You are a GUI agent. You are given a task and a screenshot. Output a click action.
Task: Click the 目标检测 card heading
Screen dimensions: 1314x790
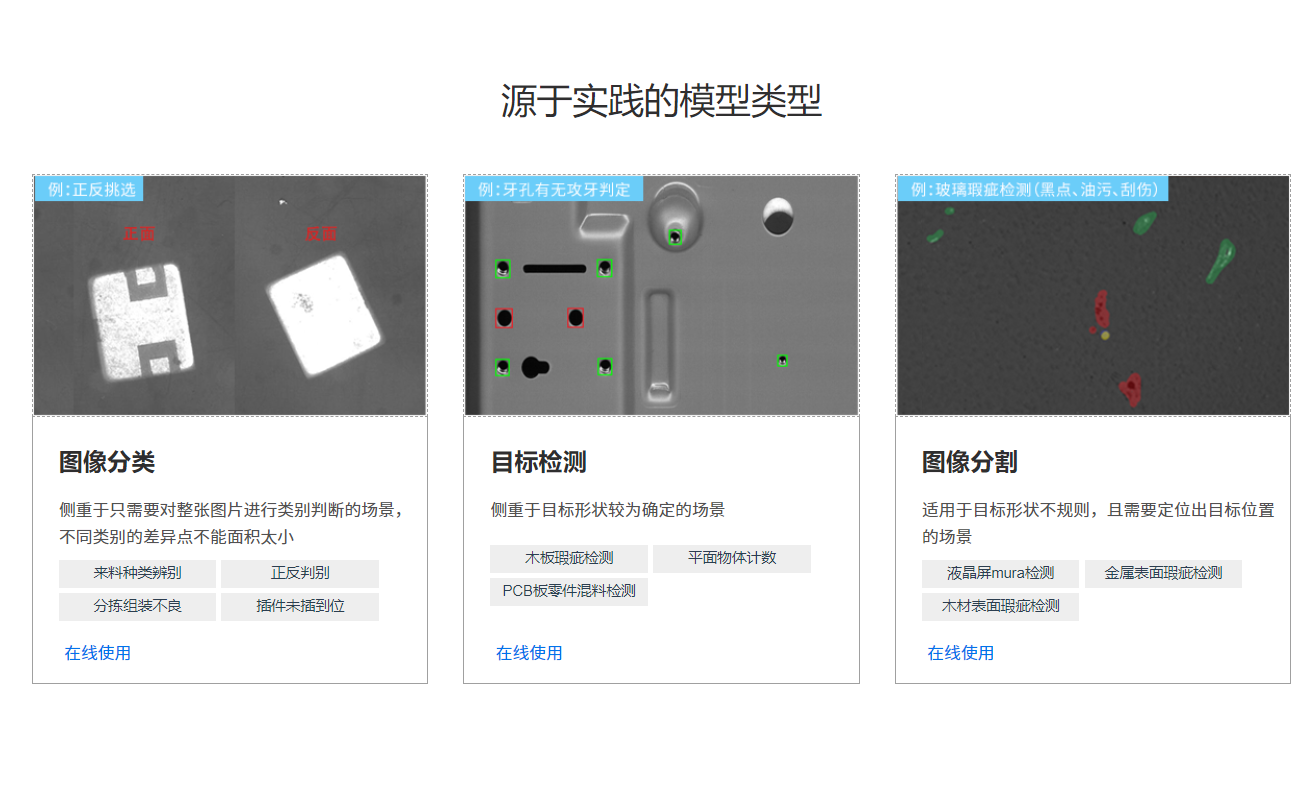(538, 462)
